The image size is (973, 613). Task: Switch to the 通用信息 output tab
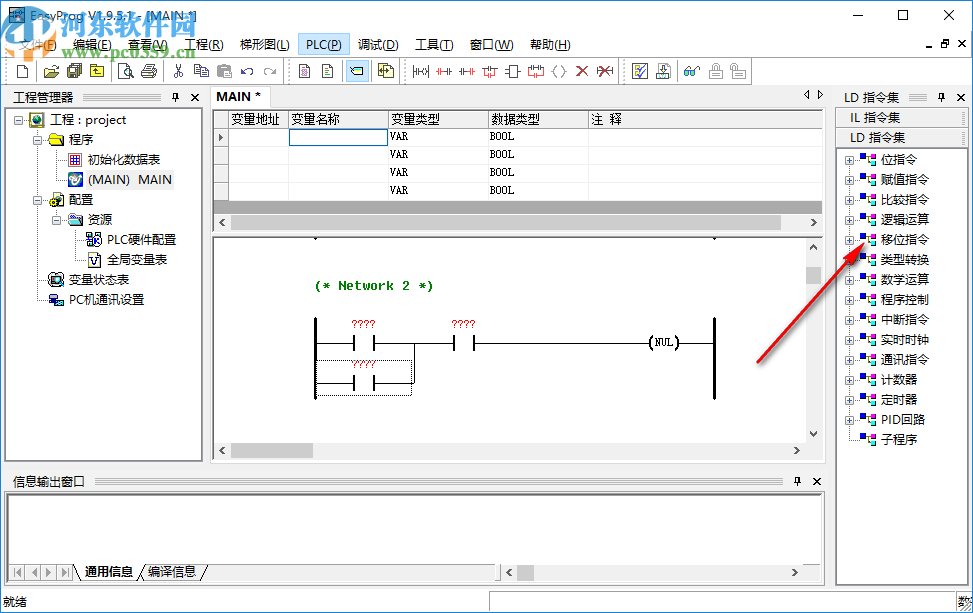(x=109, y=571)
